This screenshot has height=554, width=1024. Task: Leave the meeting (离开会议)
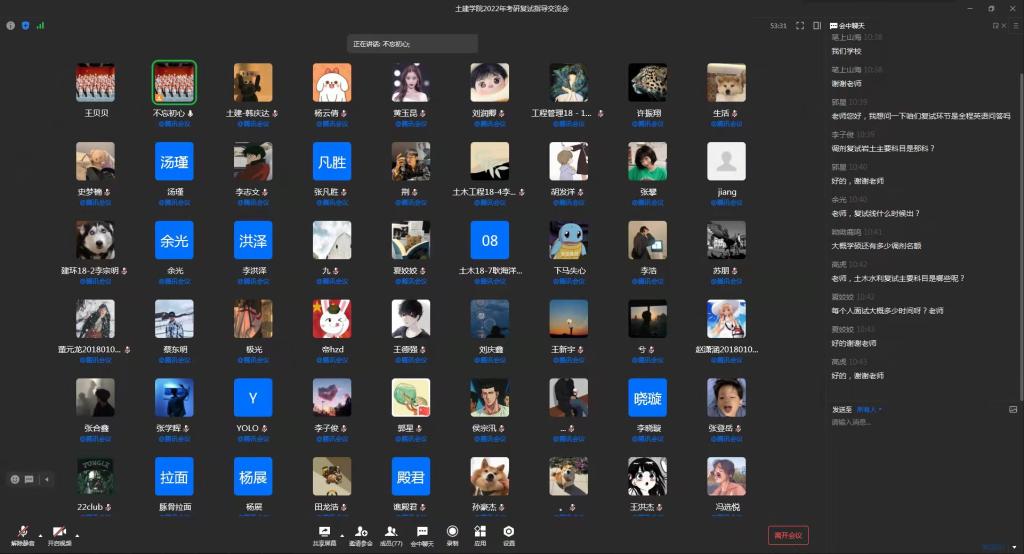pyautogui.click(x=788, y=536)
